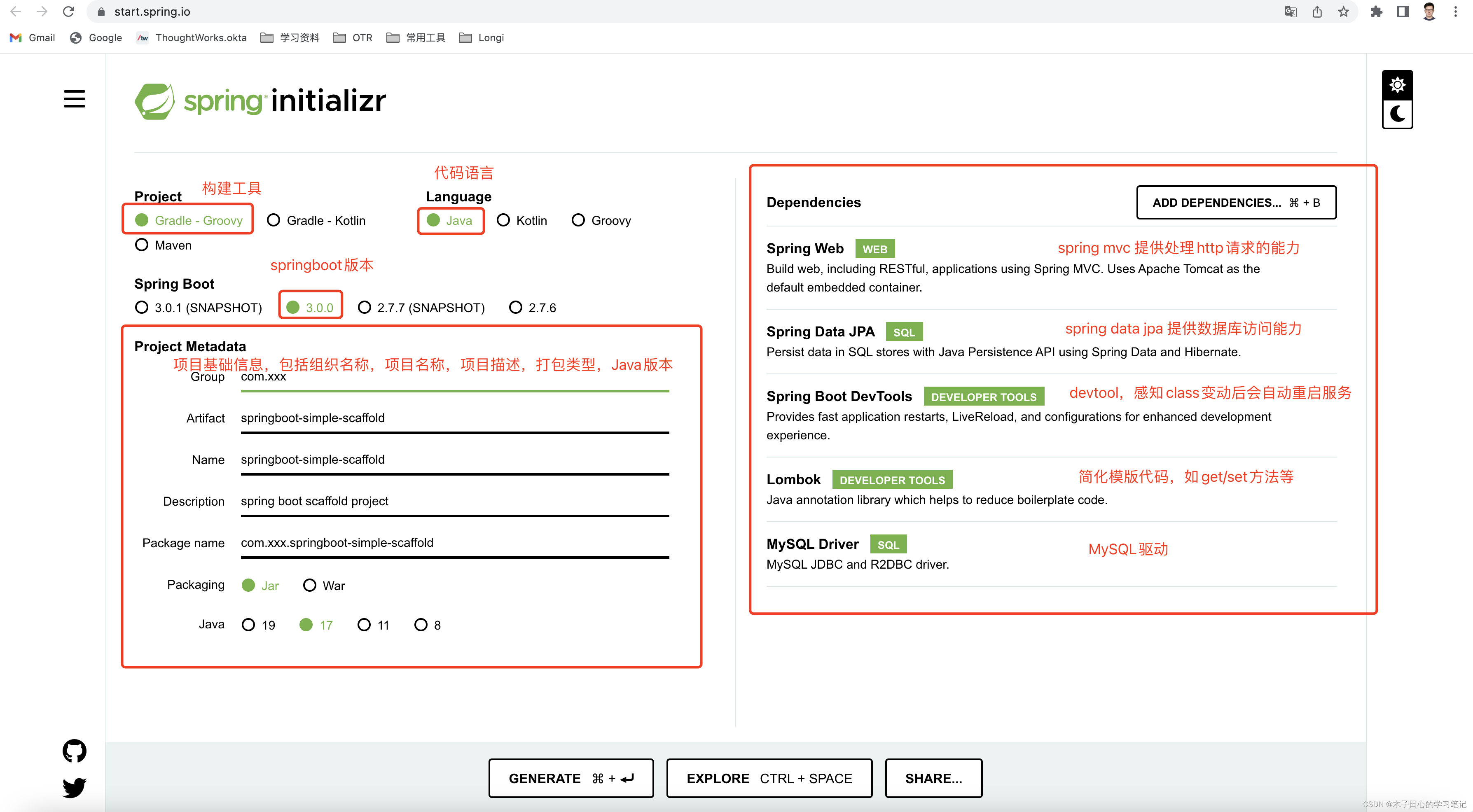Open the Twitter bird icon
1473x812 pixels.
pos(74,787)
